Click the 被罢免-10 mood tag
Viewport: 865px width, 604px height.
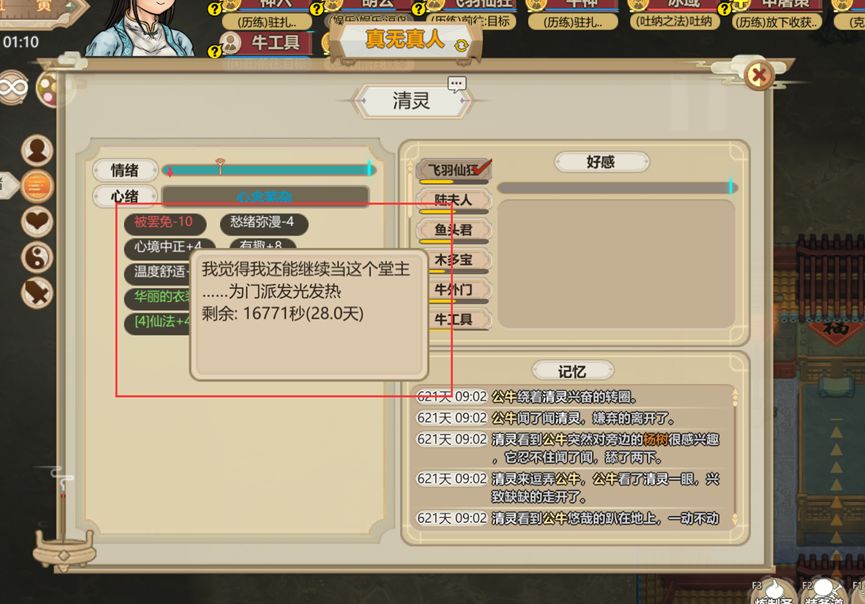point(164,222)
